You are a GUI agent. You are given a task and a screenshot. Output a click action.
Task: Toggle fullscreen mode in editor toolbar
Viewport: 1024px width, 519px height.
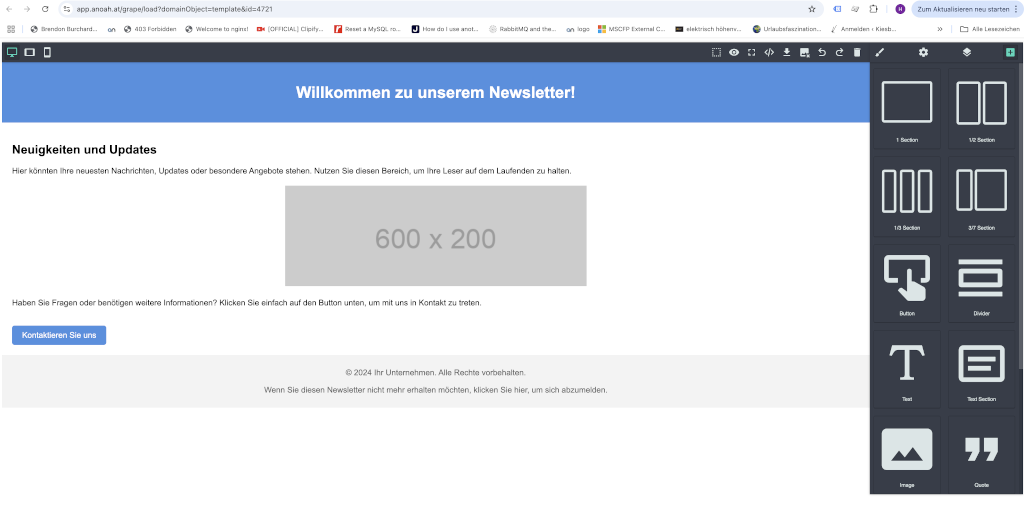pyautogui.click(x=751, y=52)
